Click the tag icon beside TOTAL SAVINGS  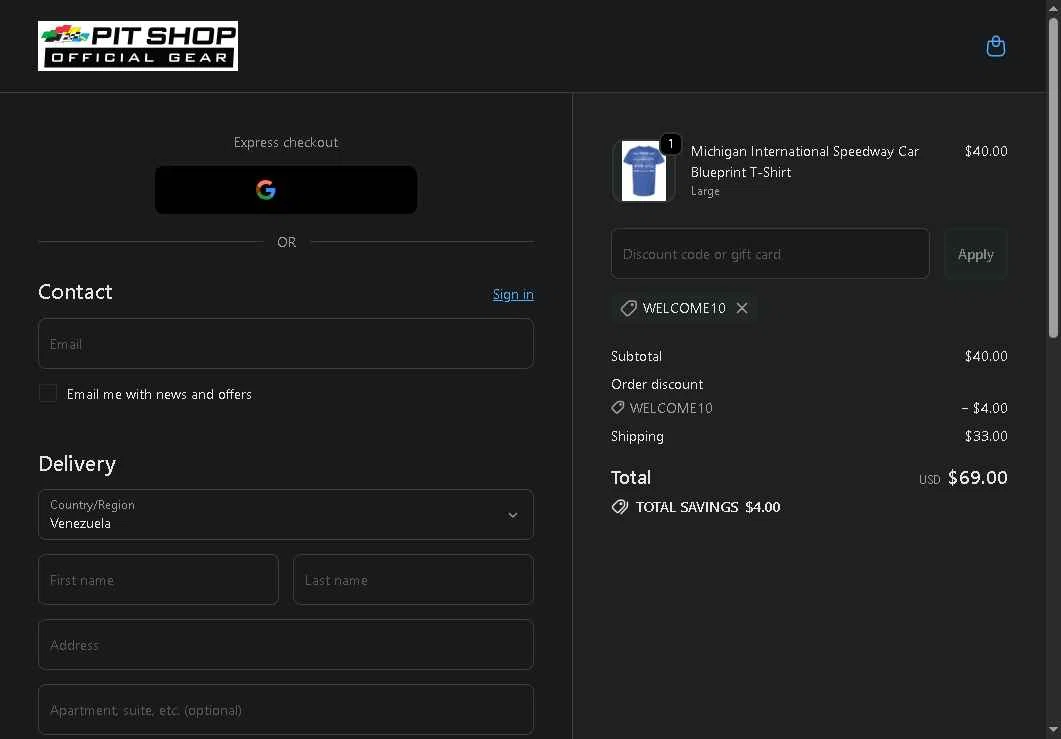620,507
